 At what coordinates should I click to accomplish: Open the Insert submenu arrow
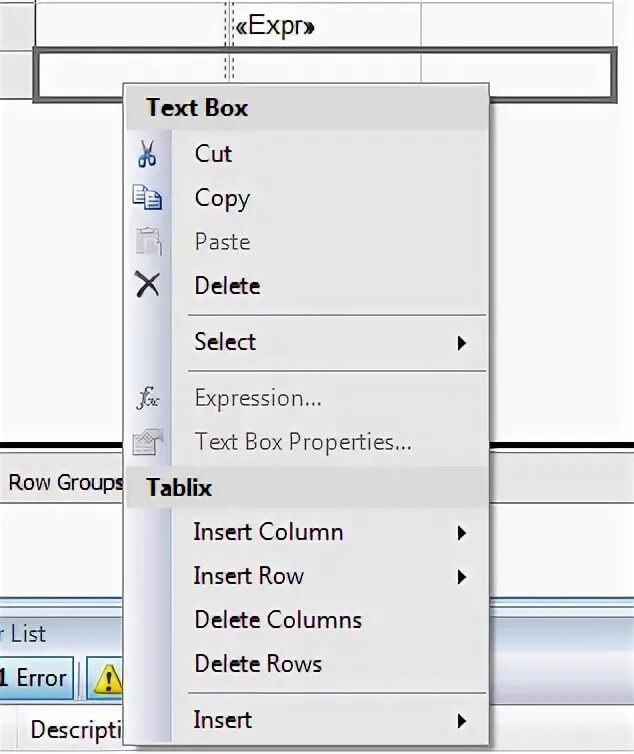click(x=461, y=720)
